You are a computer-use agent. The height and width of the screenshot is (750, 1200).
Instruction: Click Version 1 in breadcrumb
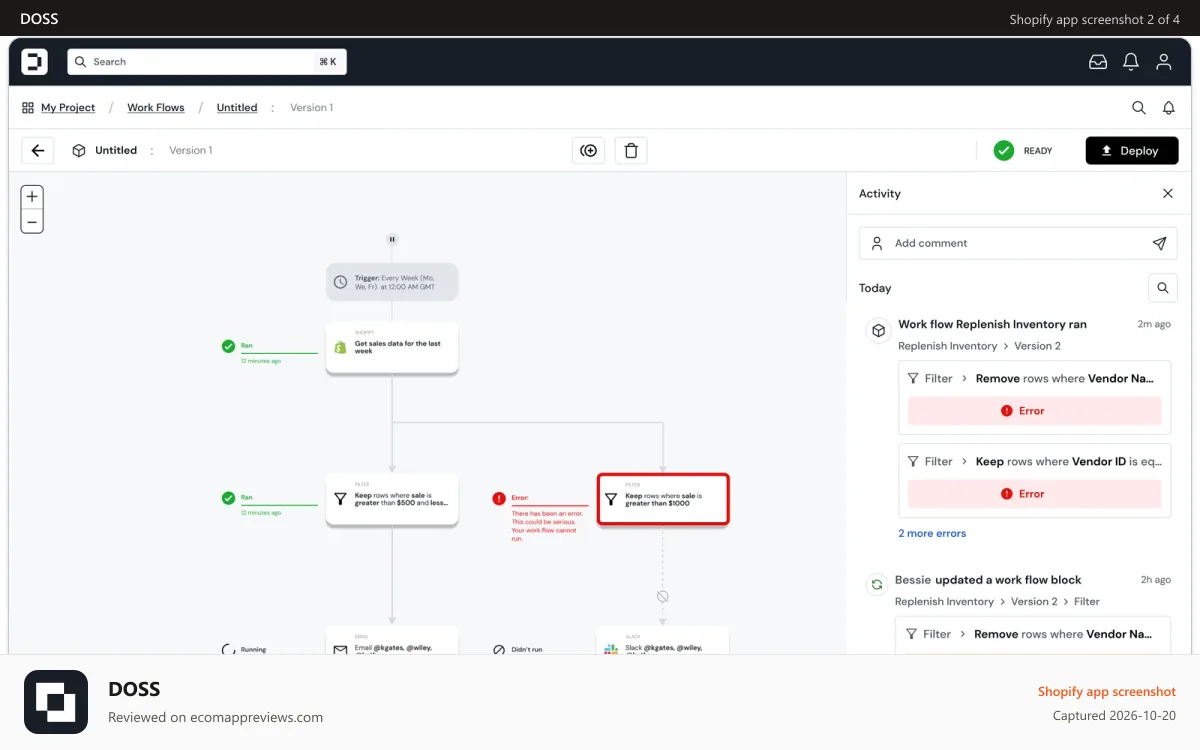(311, 108)
